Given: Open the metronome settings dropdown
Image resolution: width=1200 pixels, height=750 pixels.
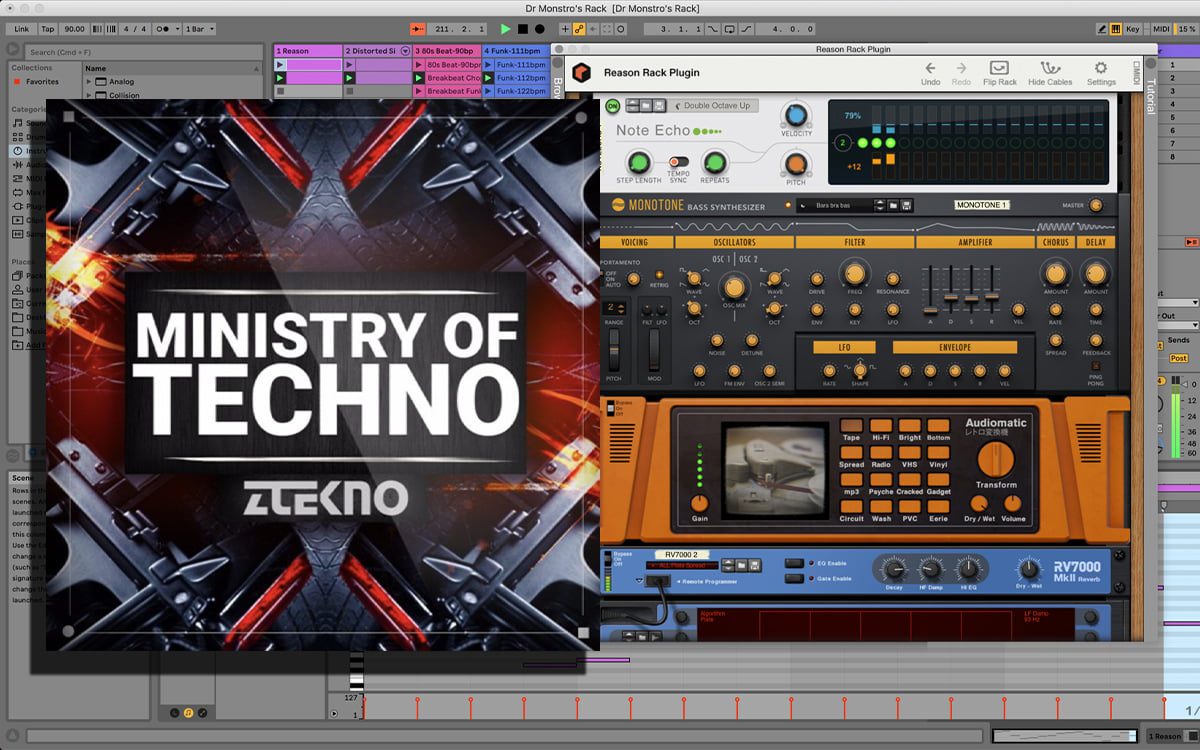Looking at the screenshot, I should [168, 29].
